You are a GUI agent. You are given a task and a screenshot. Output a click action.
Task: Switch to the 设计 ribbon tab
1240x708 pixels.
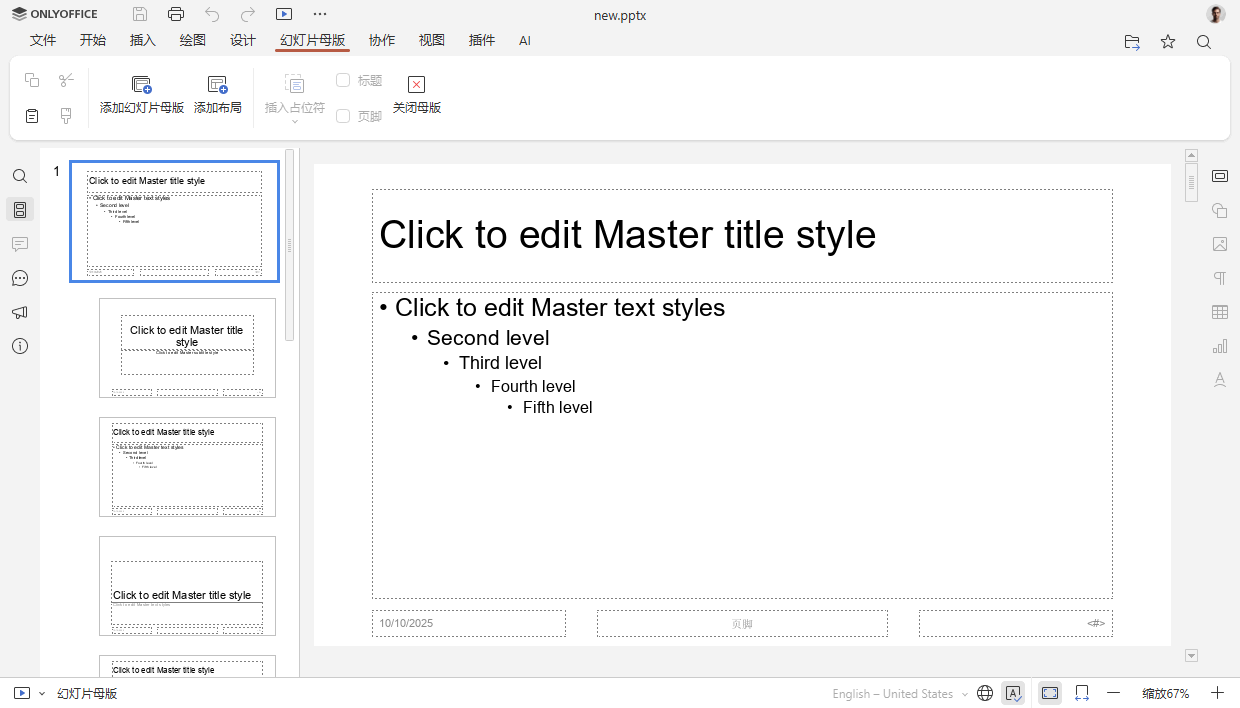[242, 40]
